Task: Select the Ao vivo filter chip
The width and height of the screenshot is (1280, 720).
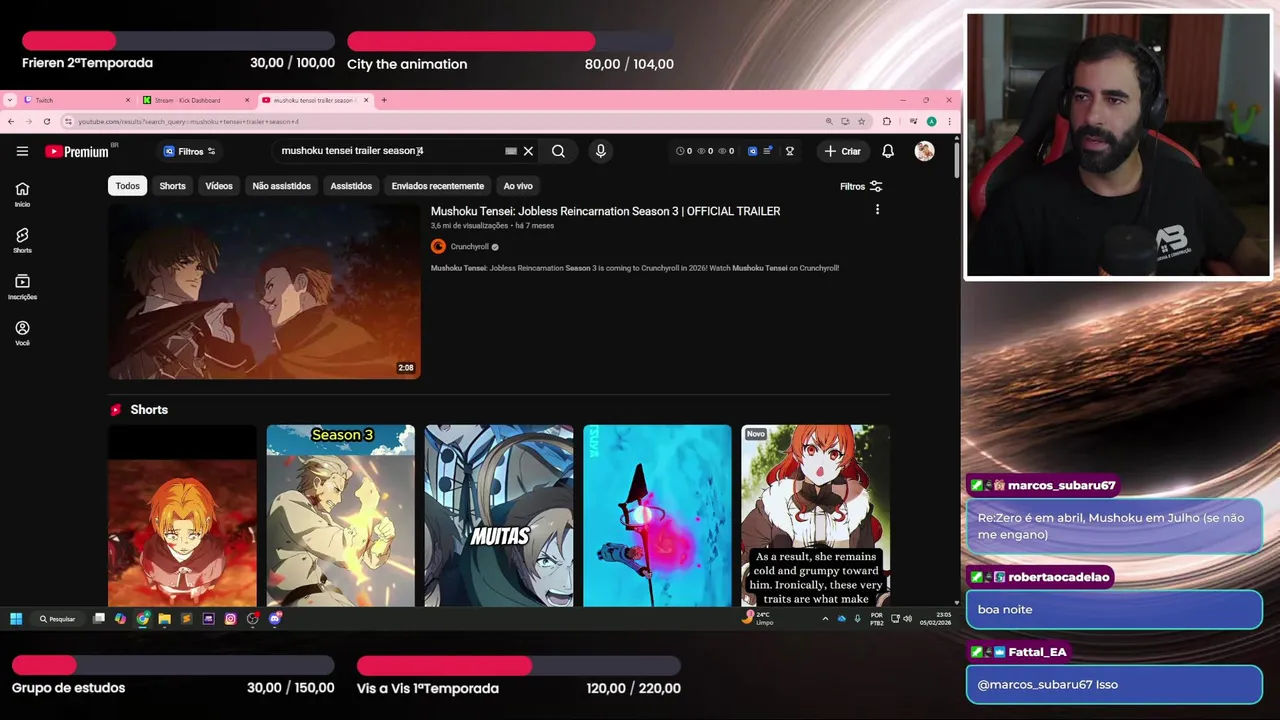Action: [x=518, y=186]
